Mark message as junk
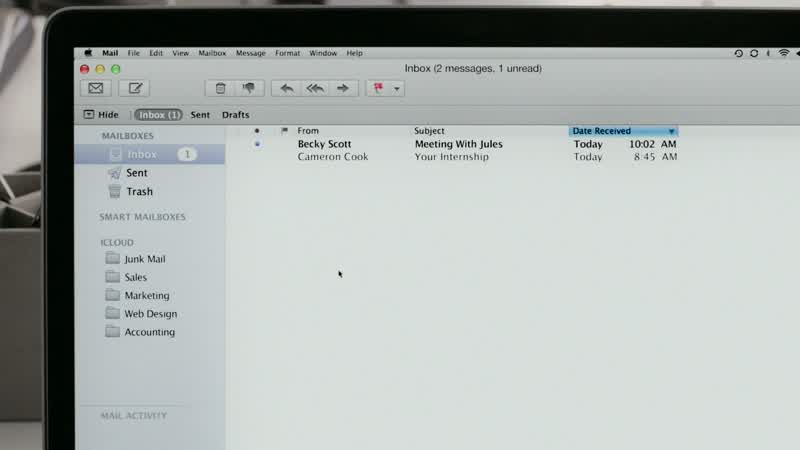Viewport: 800px width, 450px height. [249, 88]
